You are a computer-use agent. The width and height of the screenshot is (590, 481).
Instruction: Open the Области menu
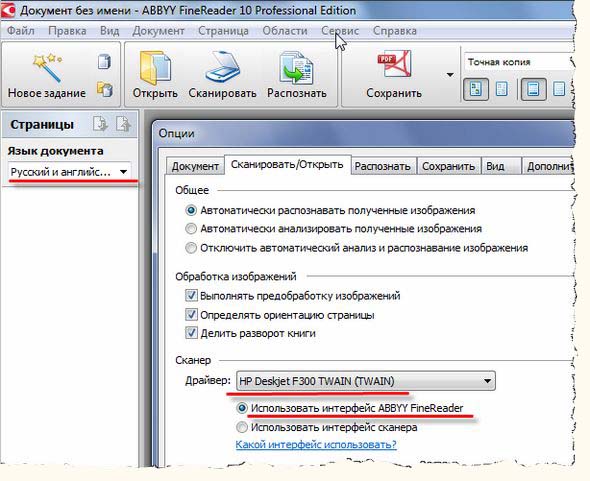click(x=285, y=31)
